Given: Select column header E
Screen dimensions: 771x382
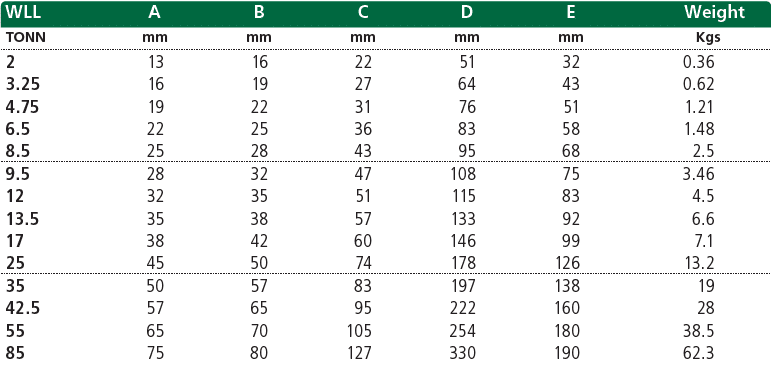Looking at the screenshot, I should (x=570, y=12).
